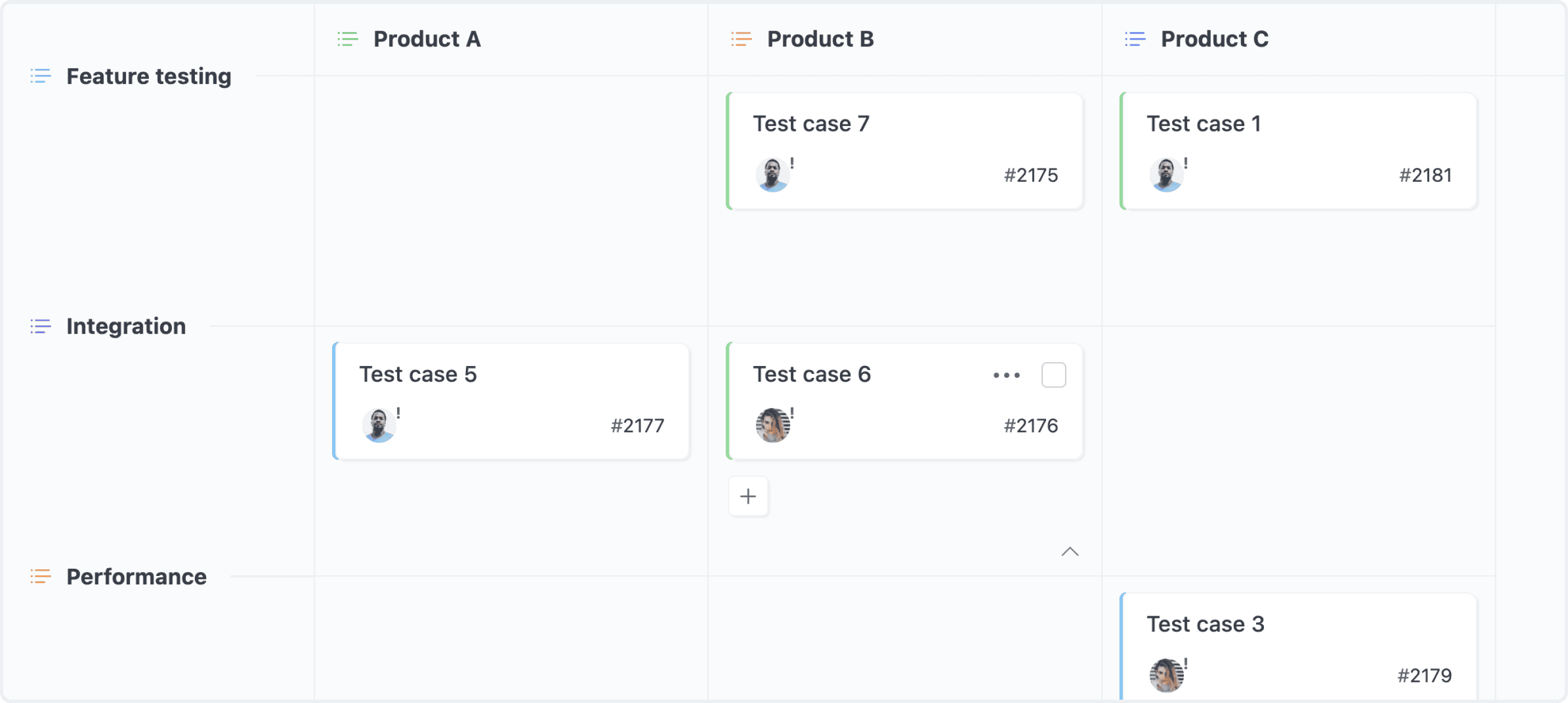This screenshot has width=1568, height=703.
Task: Open the Test case 3 card
Action: click(x=1206, y=624)
